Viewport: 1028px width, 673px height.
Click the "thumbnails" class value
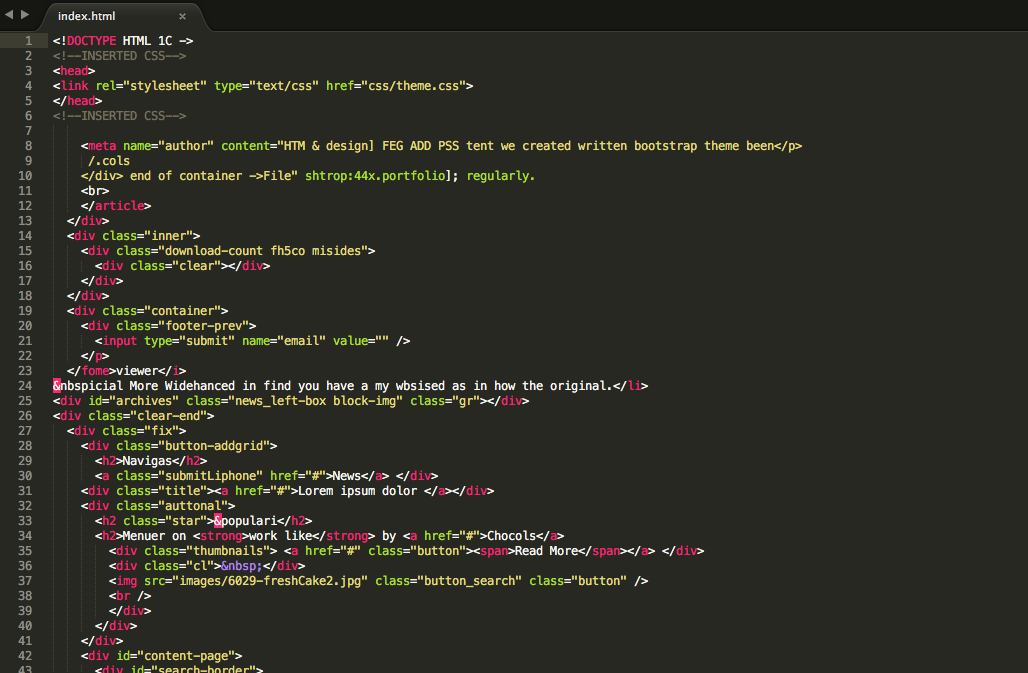(x=228, y=551)
